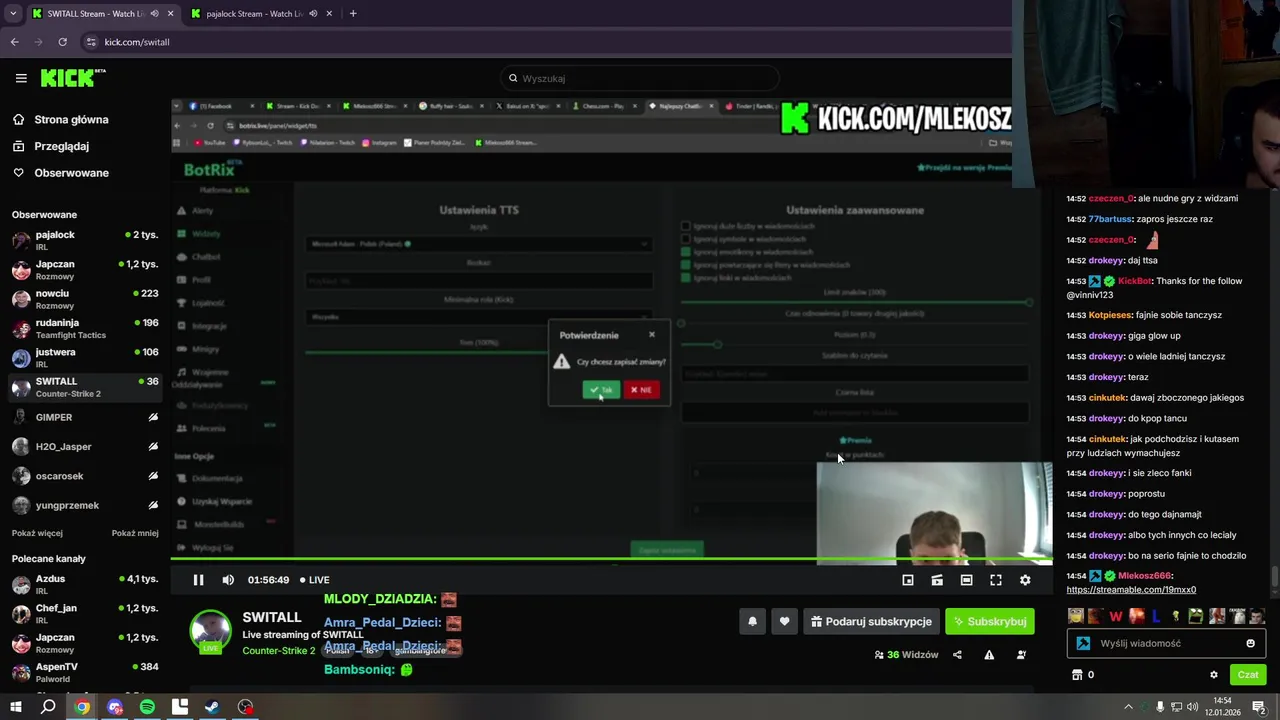Open the justwera channel in the sidebar

(x=85, y=358)
